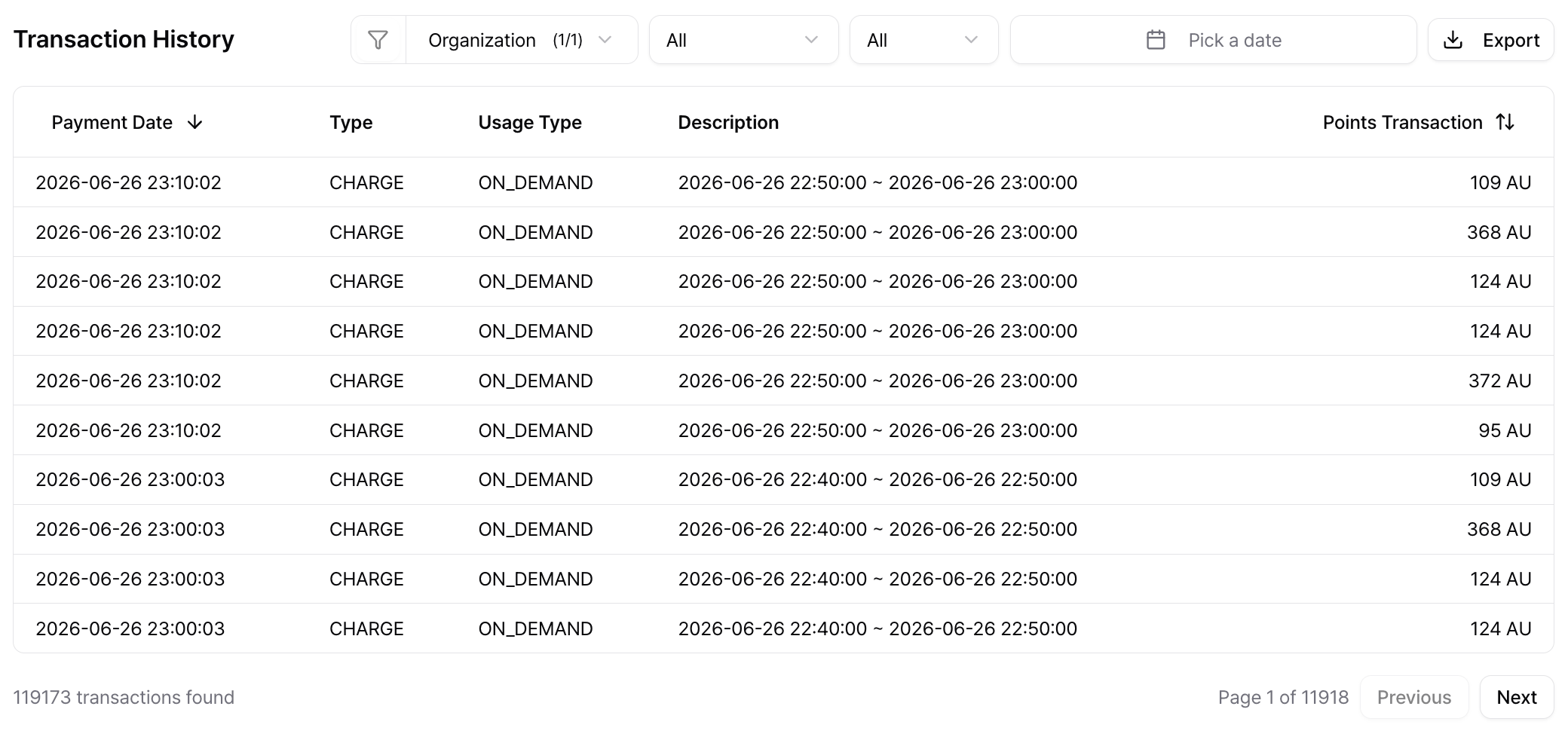Click the Usage Type column header
This screenshot has height=743, width=1568.
pyautogui.click(x=530, y=123)
